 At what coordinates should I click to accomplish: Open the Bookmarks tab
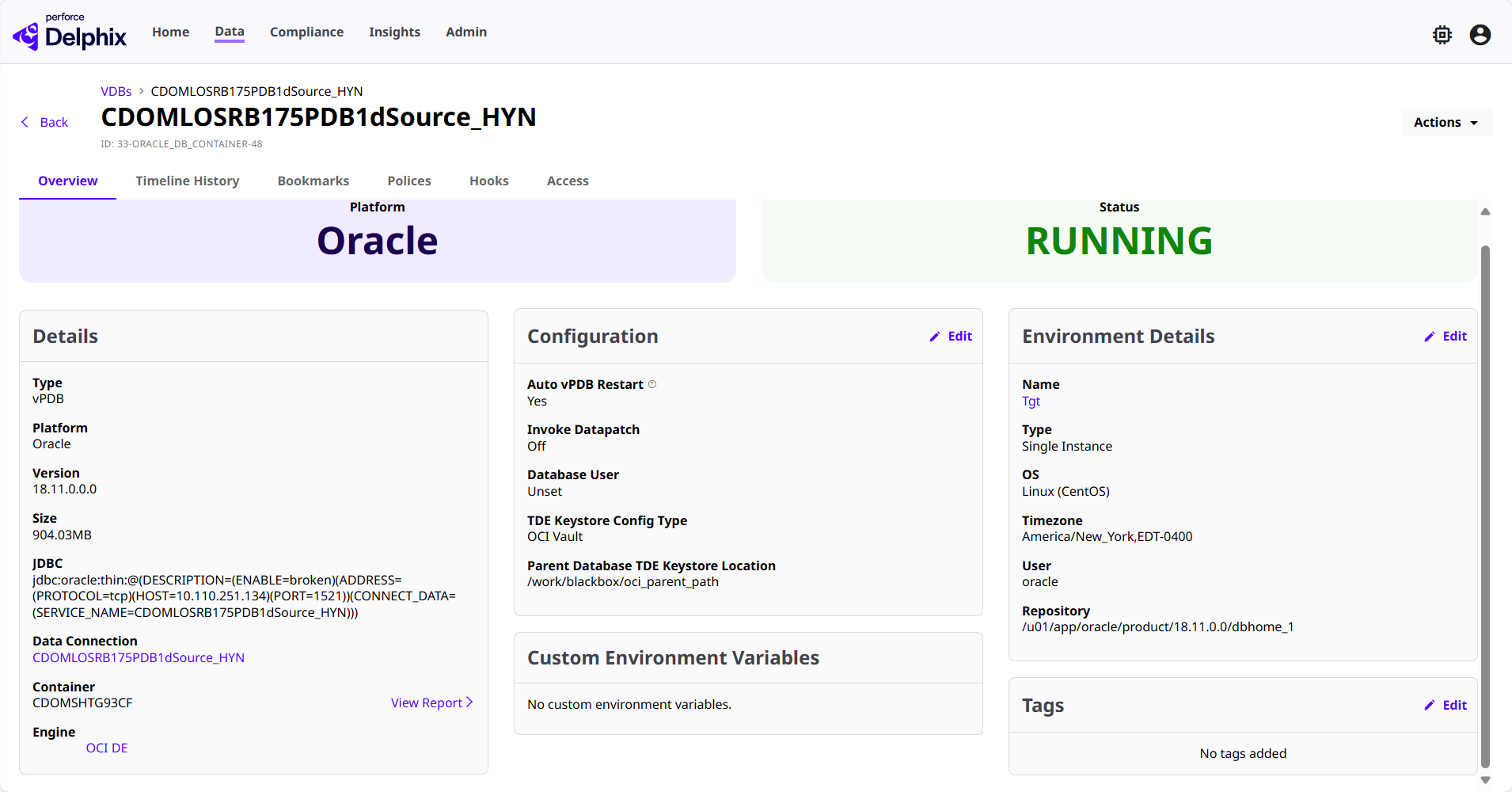click(x=313, y=181)
